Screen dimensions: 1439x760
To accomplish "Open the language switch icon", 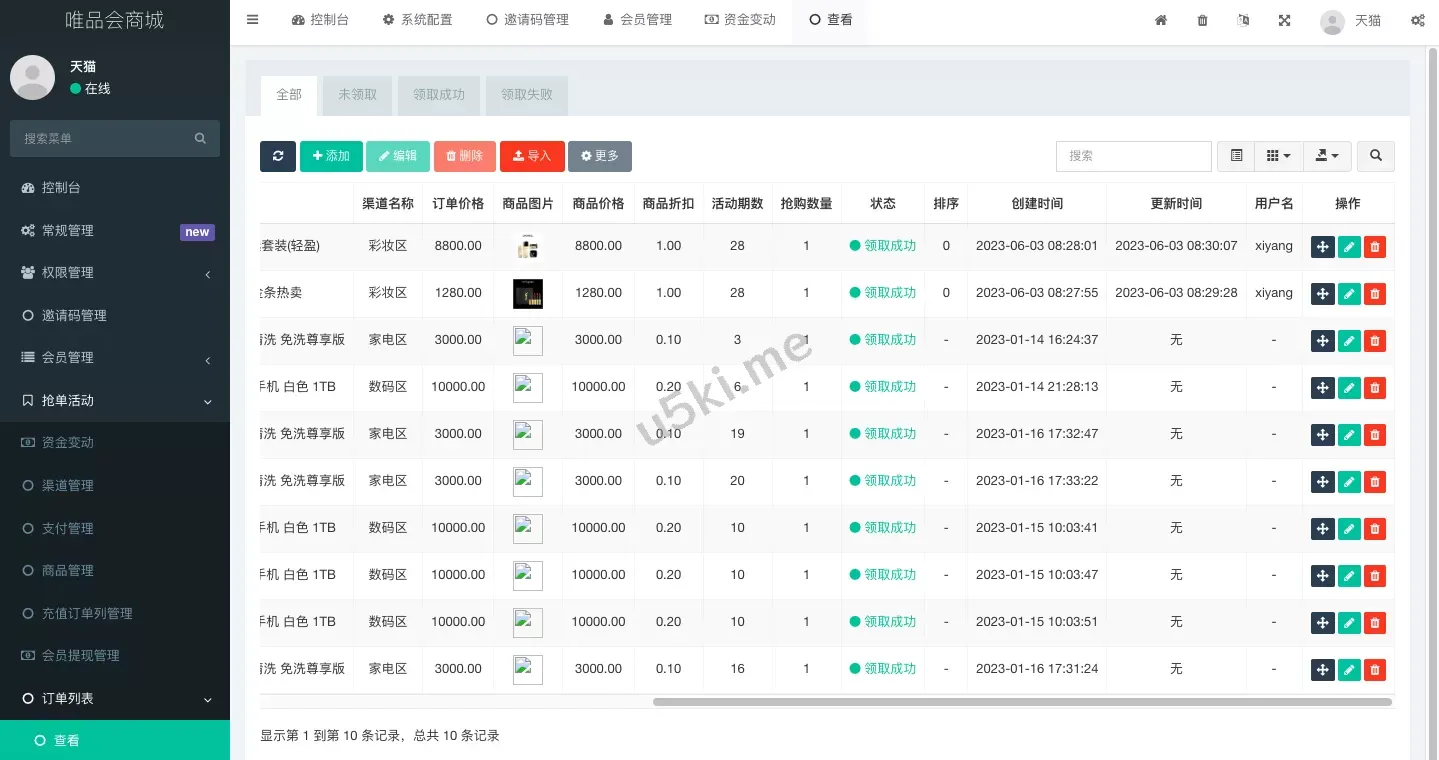I will point(1243,20).
